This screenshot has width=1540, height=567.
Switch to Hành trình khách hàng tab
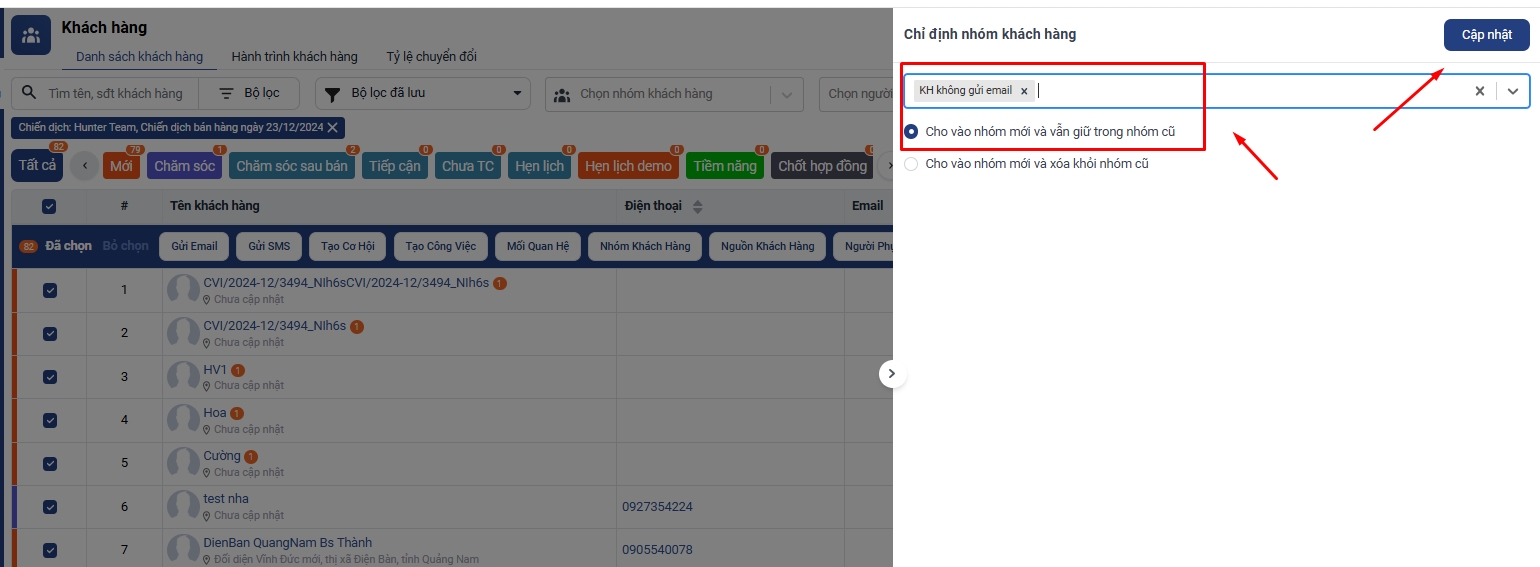[x=294, y=57]
